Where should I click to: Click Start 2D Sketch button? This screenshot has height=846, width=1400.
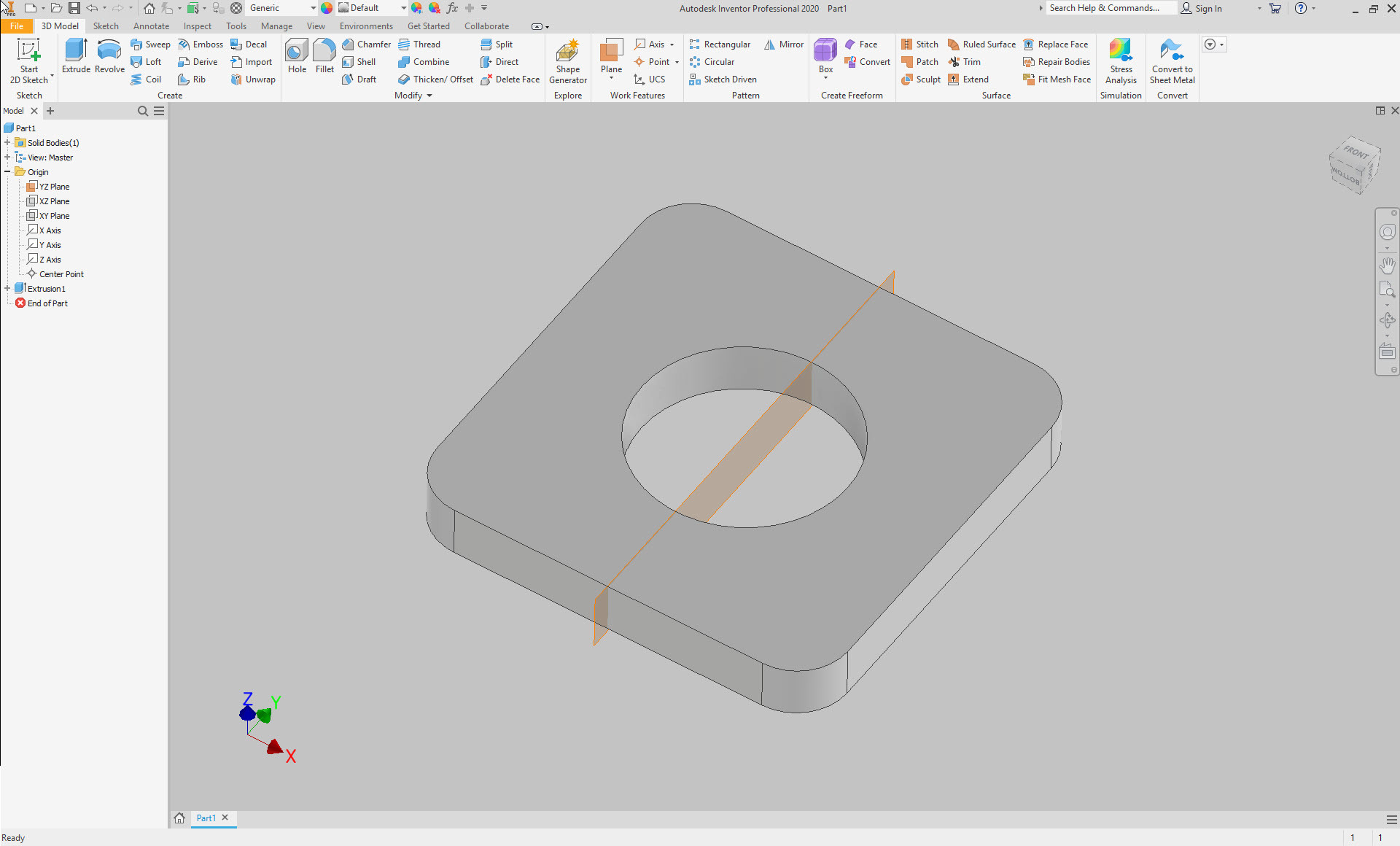click(x=28, y=62)
